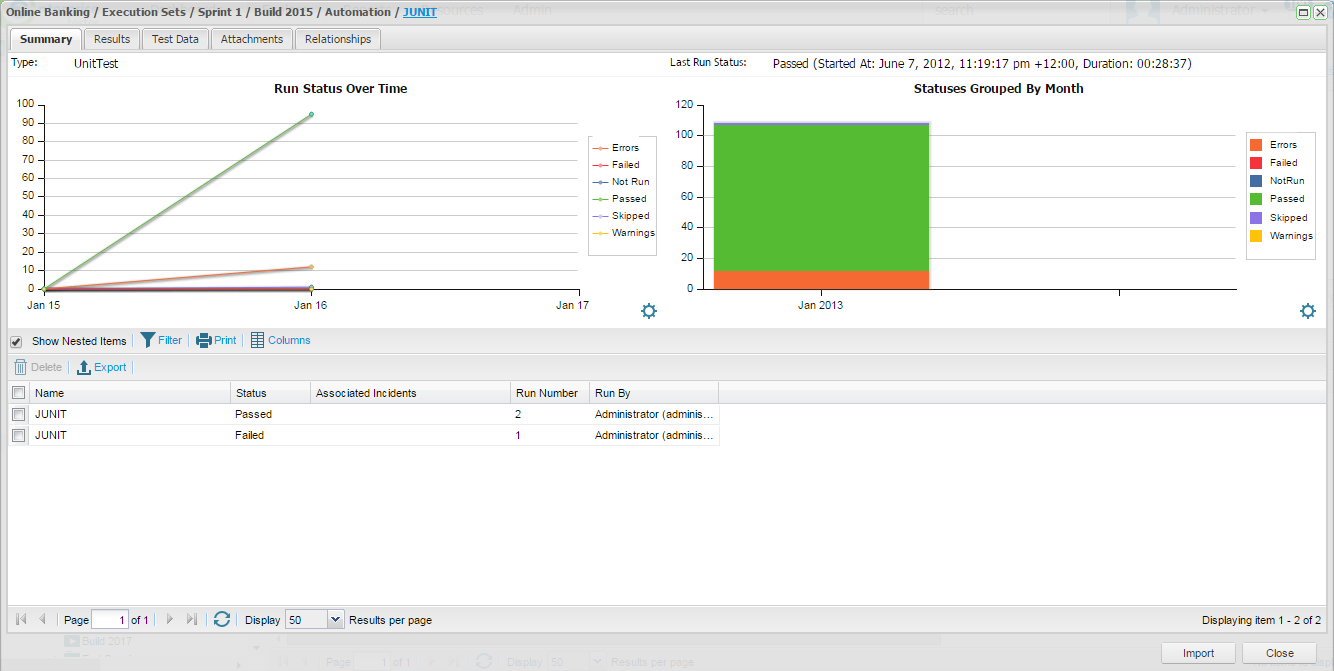Toggle the select-all header checkbox
The image size is (1334, 671).
pyautogui.click(x=18, y=393)
